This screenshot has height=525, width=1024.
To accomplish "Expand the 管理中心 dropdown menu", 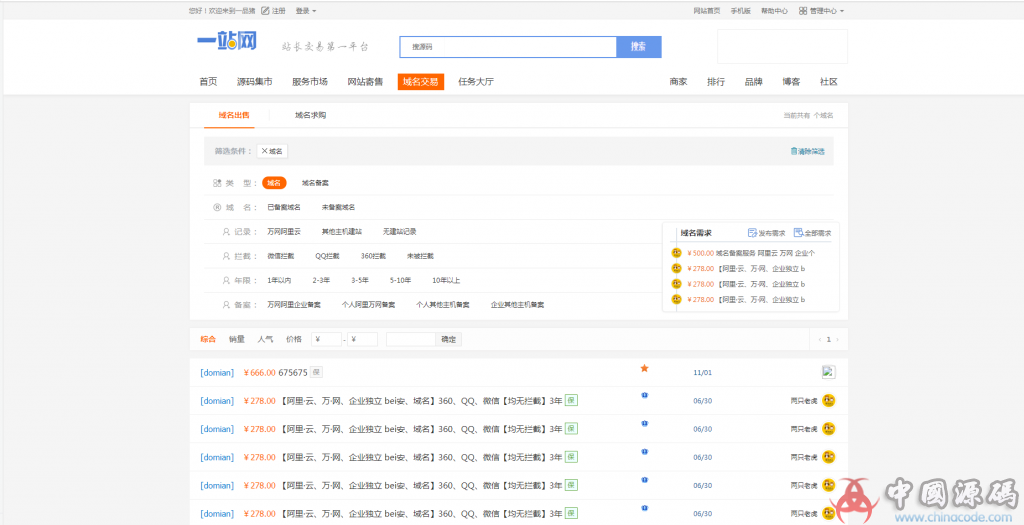I will pos(826,11).
